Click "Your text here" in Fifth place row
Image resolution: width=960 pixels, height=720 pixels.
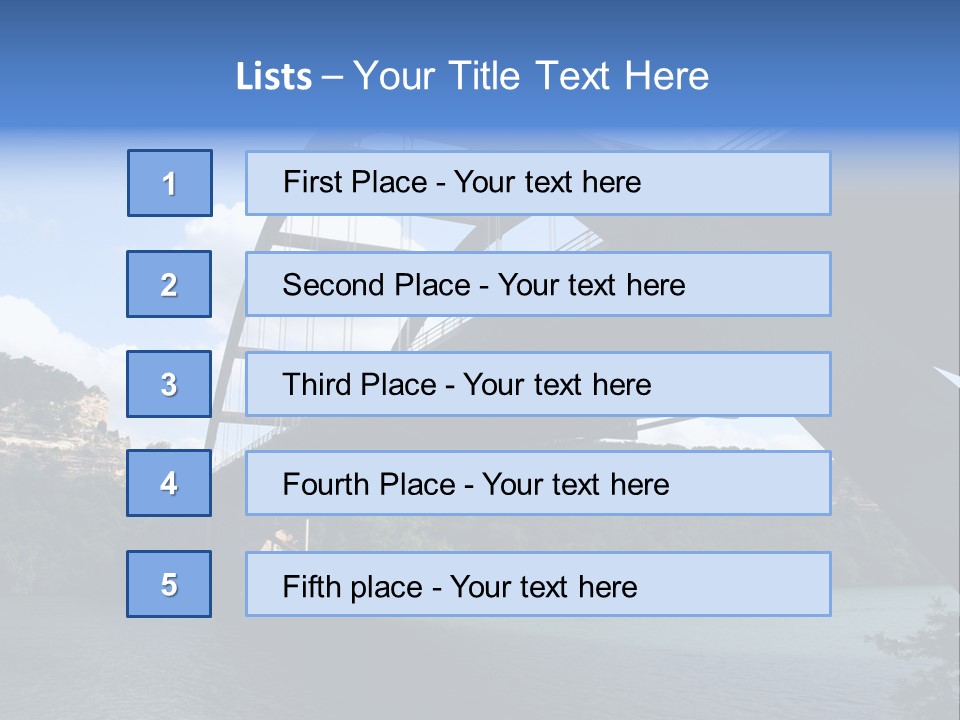coord(544,586)
